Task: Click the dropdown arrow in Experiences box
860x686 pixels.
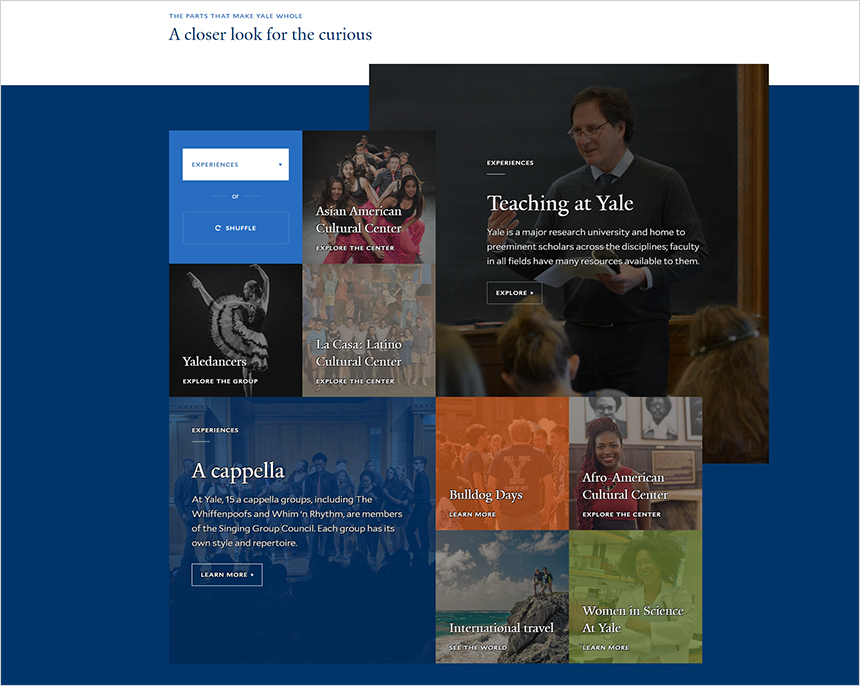Action: coord(280,165)
